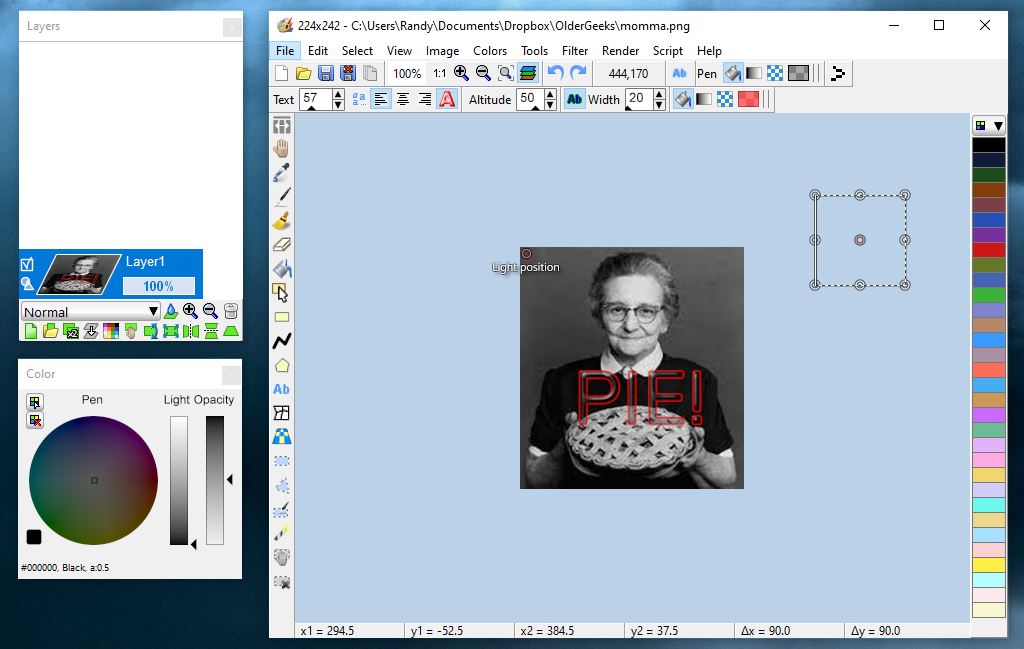
Task: Toggle pen gradient fill option
Action: click(754, 73)
